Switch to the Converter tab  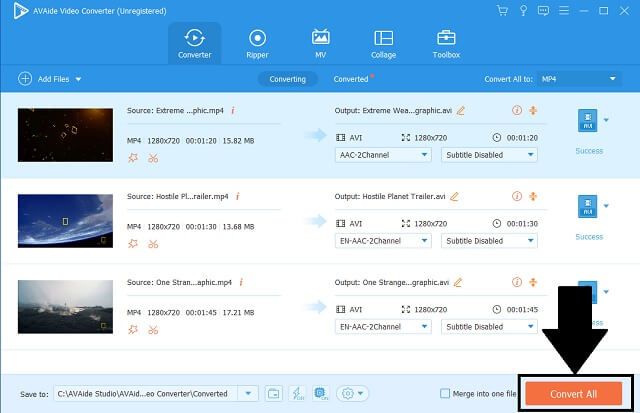(195, 44)
